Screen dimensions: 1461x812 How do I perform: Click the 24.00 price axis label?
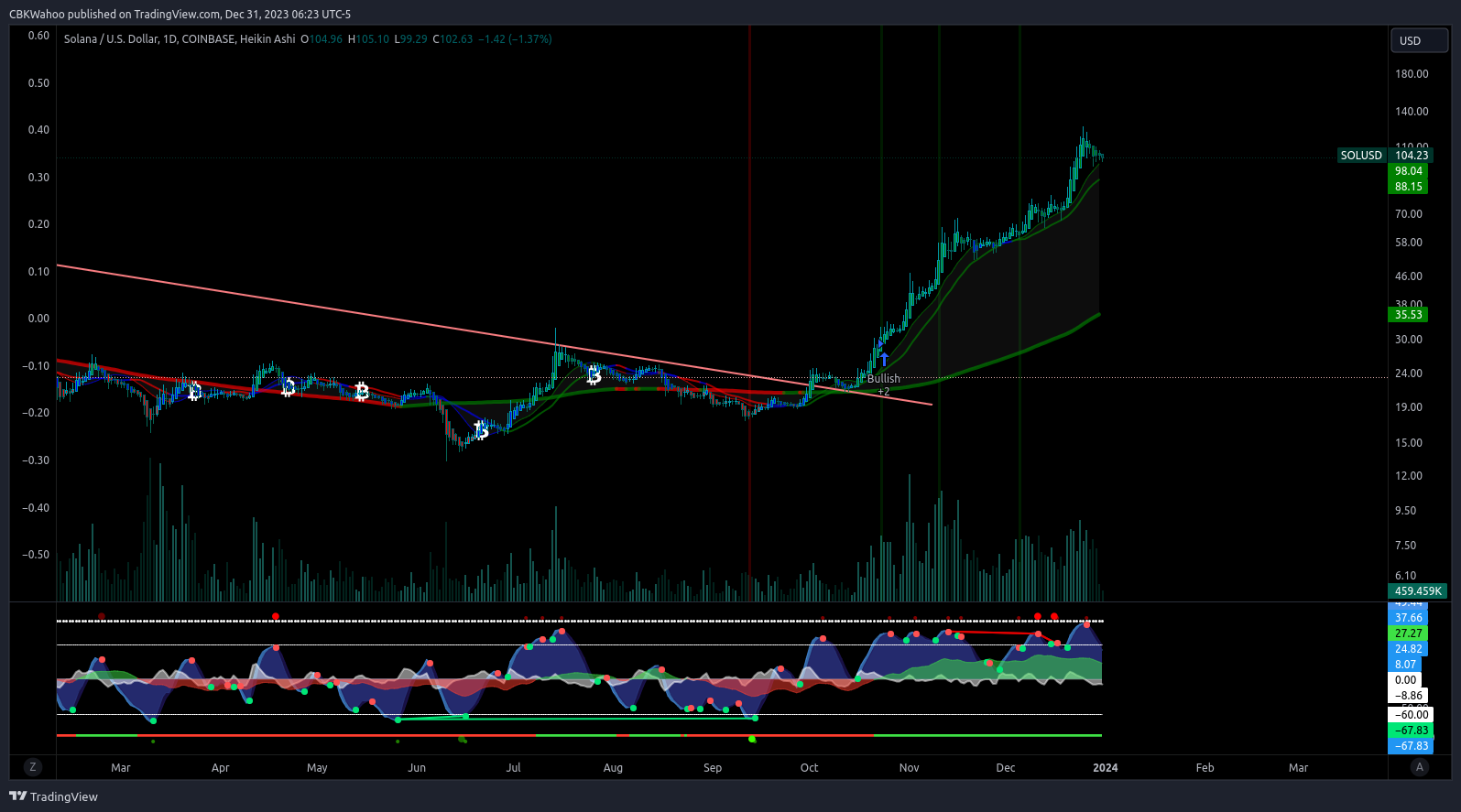click(x=1409, y=374)
